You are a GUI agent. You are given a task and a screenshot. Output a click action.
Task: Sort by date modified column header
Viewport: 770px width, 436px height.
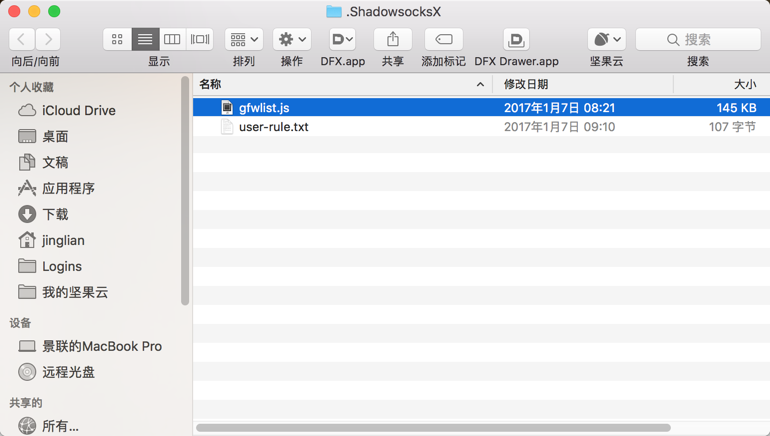click(x=580, y=85)
